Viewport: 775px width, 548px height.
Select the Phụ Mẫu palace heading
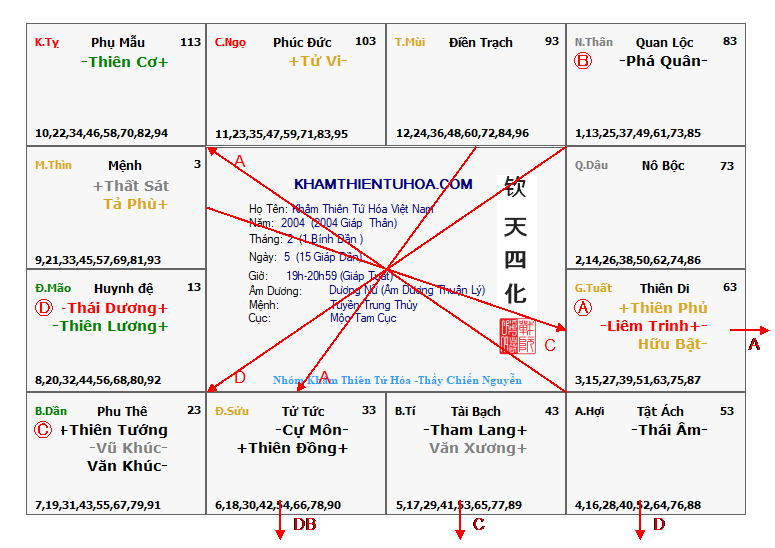click(x=118, y=42)
